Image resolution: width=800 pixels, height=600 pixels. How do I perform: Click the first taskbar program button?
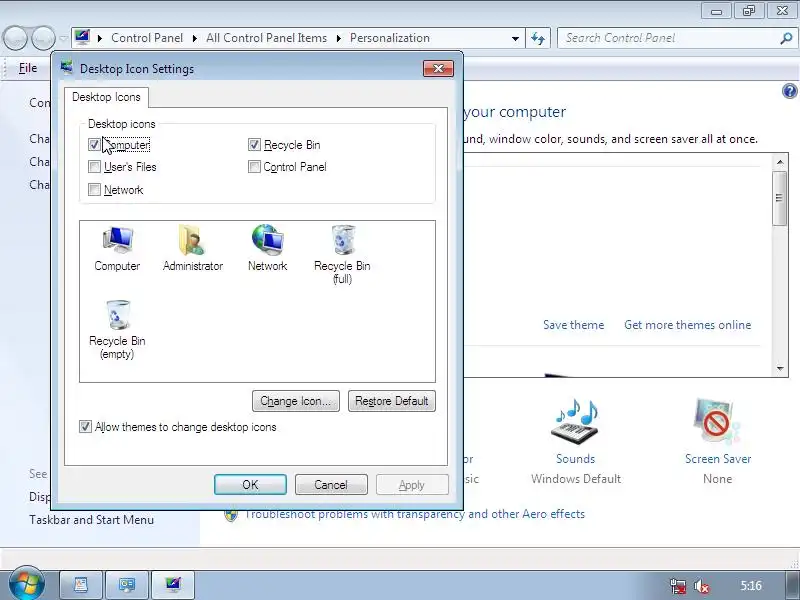[81, 585]
